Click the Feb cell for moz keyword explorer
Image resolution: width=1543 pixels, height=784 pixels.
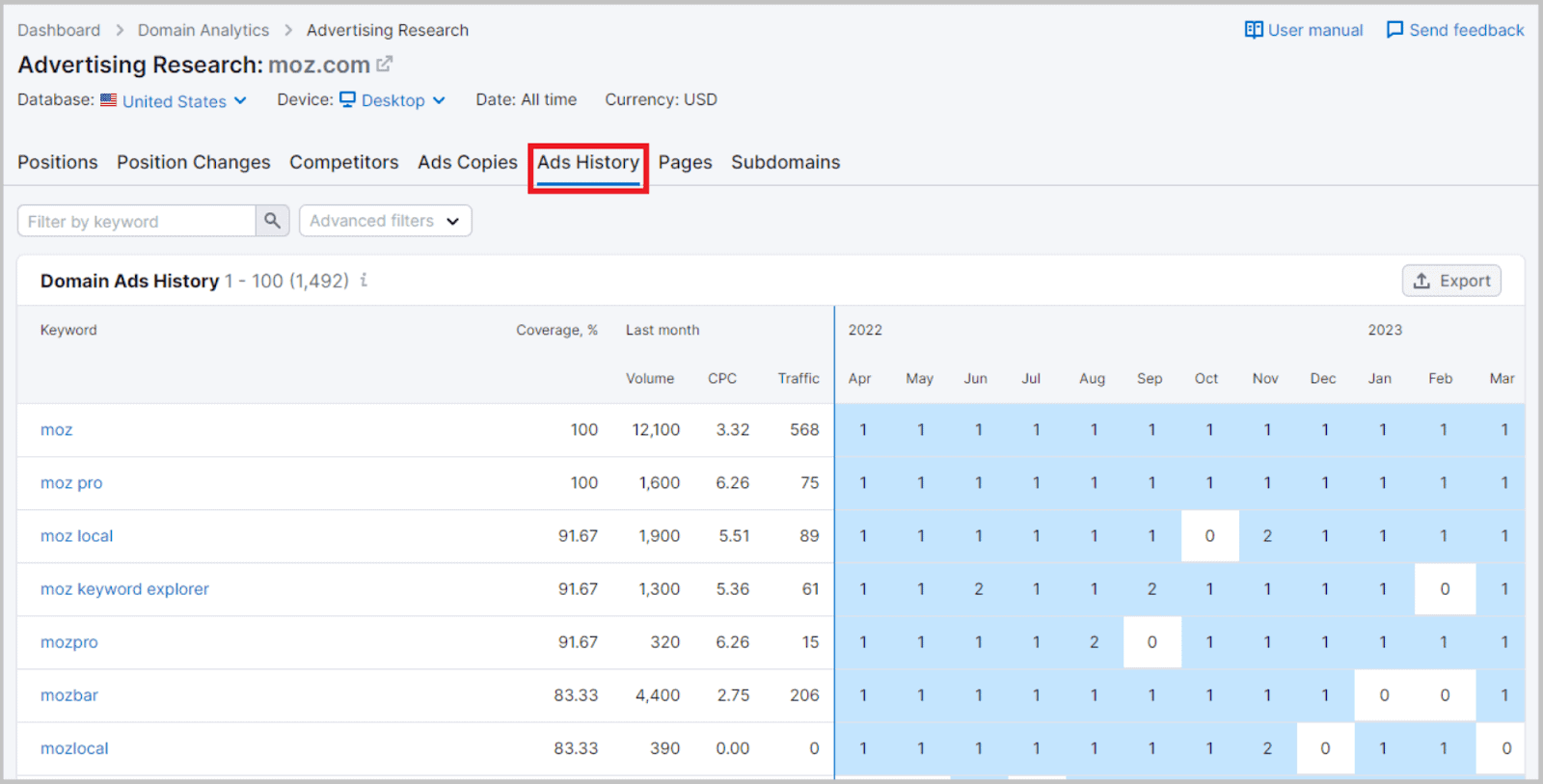coord(1445,589)
